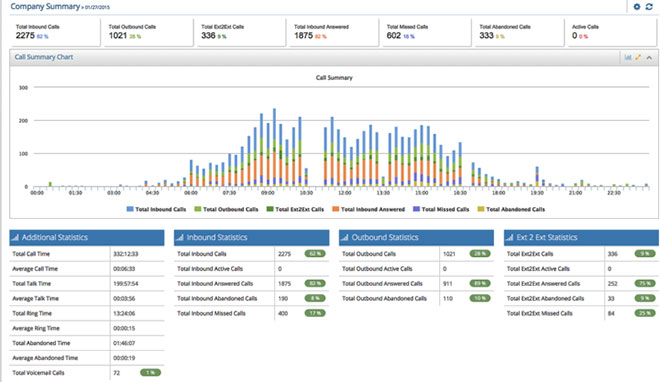Click the Total Outbound Calls 28% badge
Screen dimensions: 660x382
[x=480, y=254]
